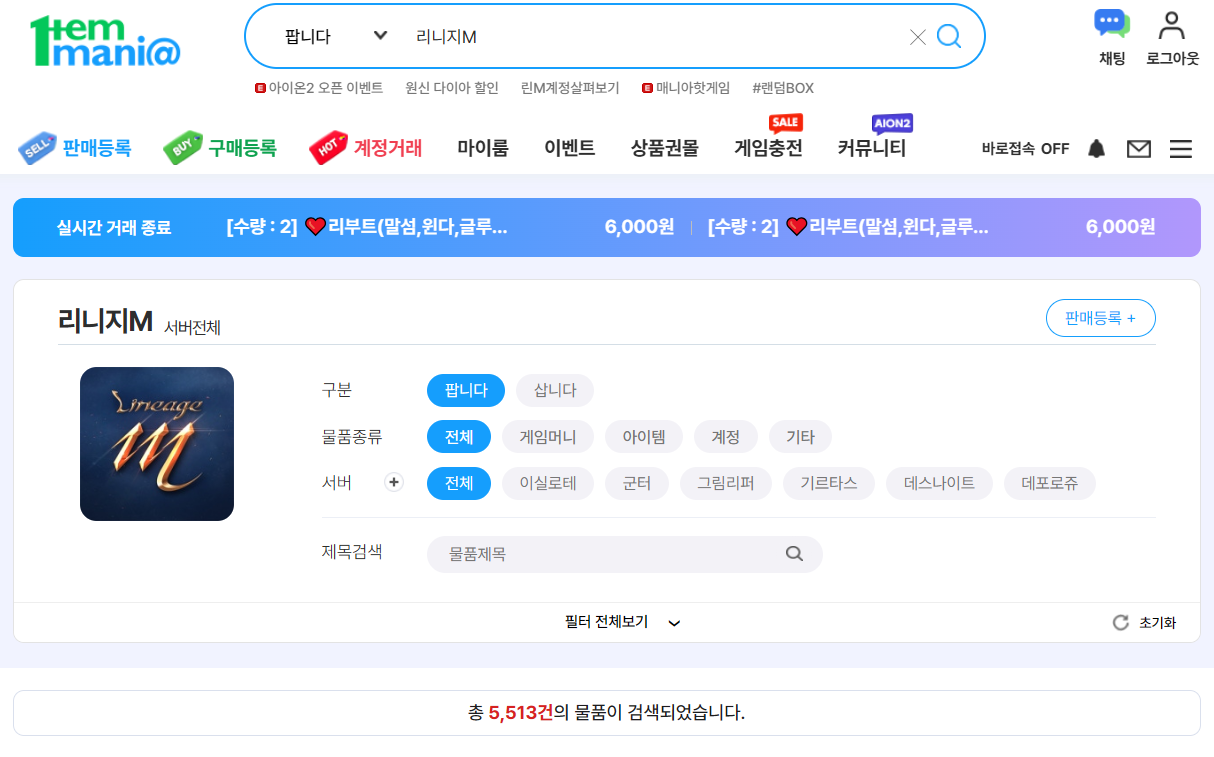This screenshot has width=1214, height=757.
Task: Open the 게임충전 menu
Action: 769,148
